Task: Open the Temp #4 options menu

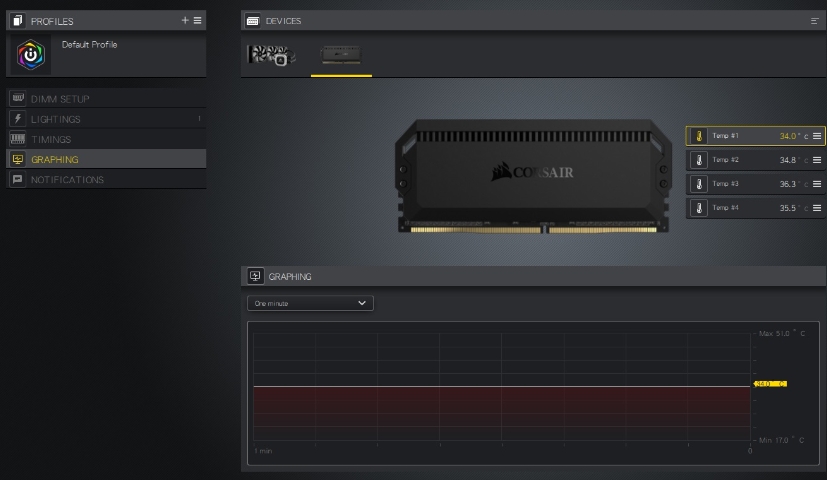Action: [x=817, y=208]
